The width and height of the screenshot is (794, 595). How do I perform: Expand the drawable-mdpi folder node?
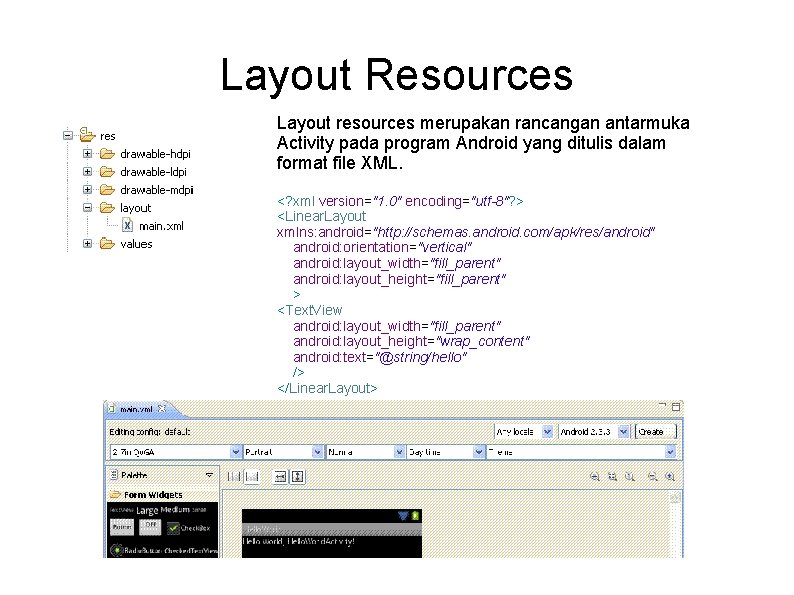coord(87,189)
